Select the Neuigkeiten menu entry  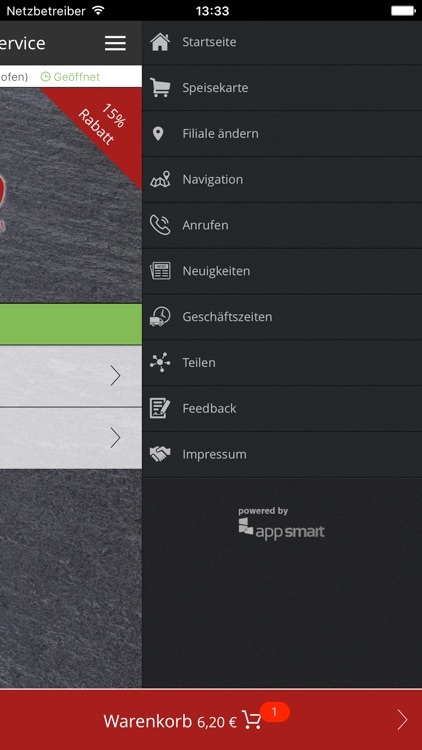pyautogui.click(x=282, y=271)
